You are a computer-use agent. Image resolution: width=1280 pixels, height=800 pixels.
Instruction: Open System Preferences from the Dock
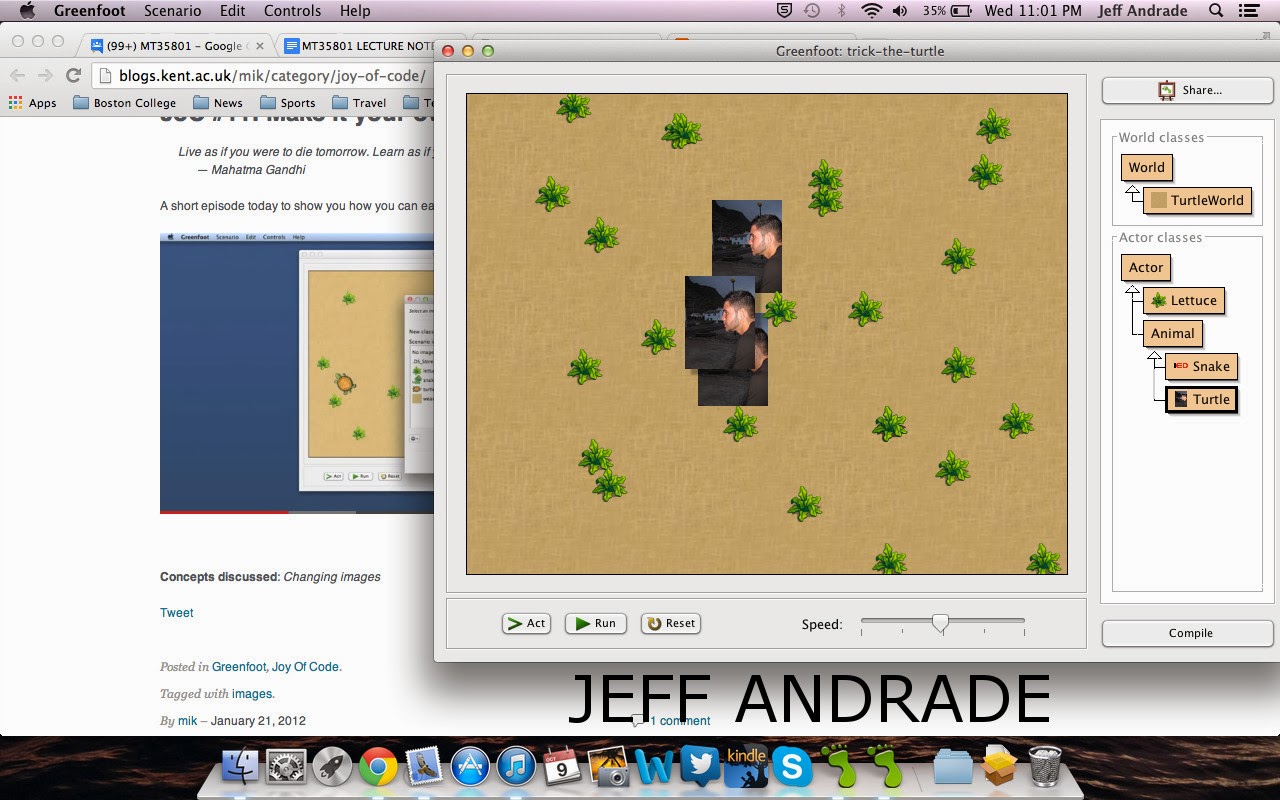point(286,767)
